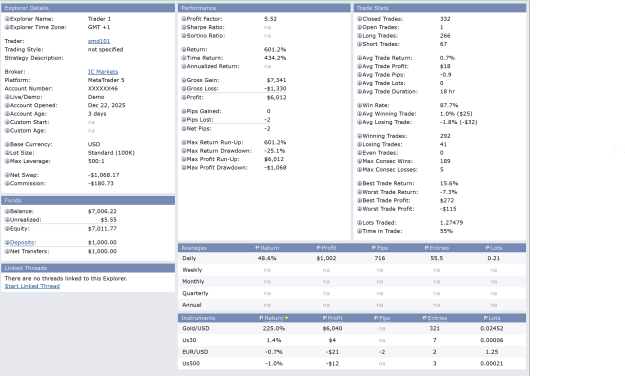The height and width of the screenshot is (376, 625).
Task: Click the info icon beside Sortino Ratio
Action: pyautogui.click(x=184, y=35)
